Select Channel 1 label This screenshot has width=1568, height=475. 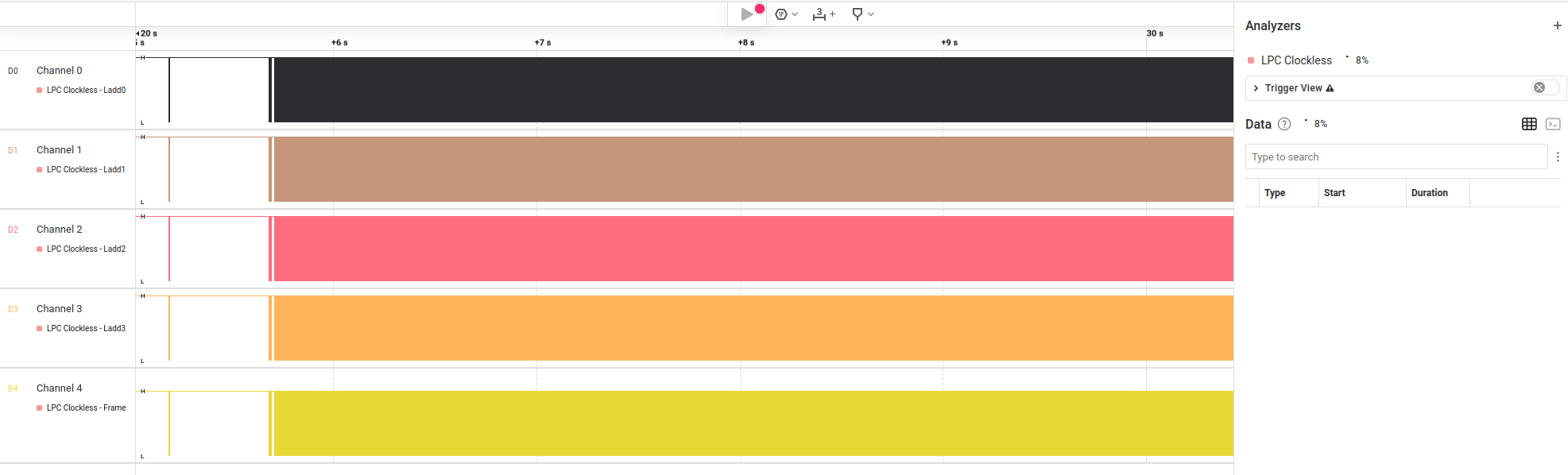point(60,150)
